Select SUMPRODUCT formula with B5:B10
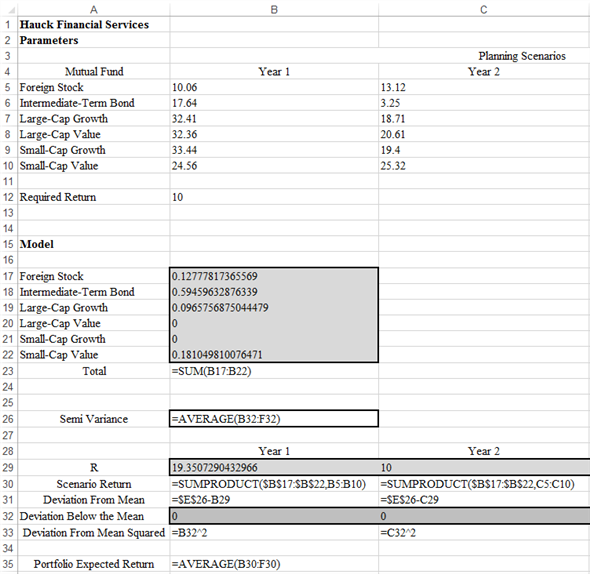Viewport: 590px width, 574px height. (274, 484)
